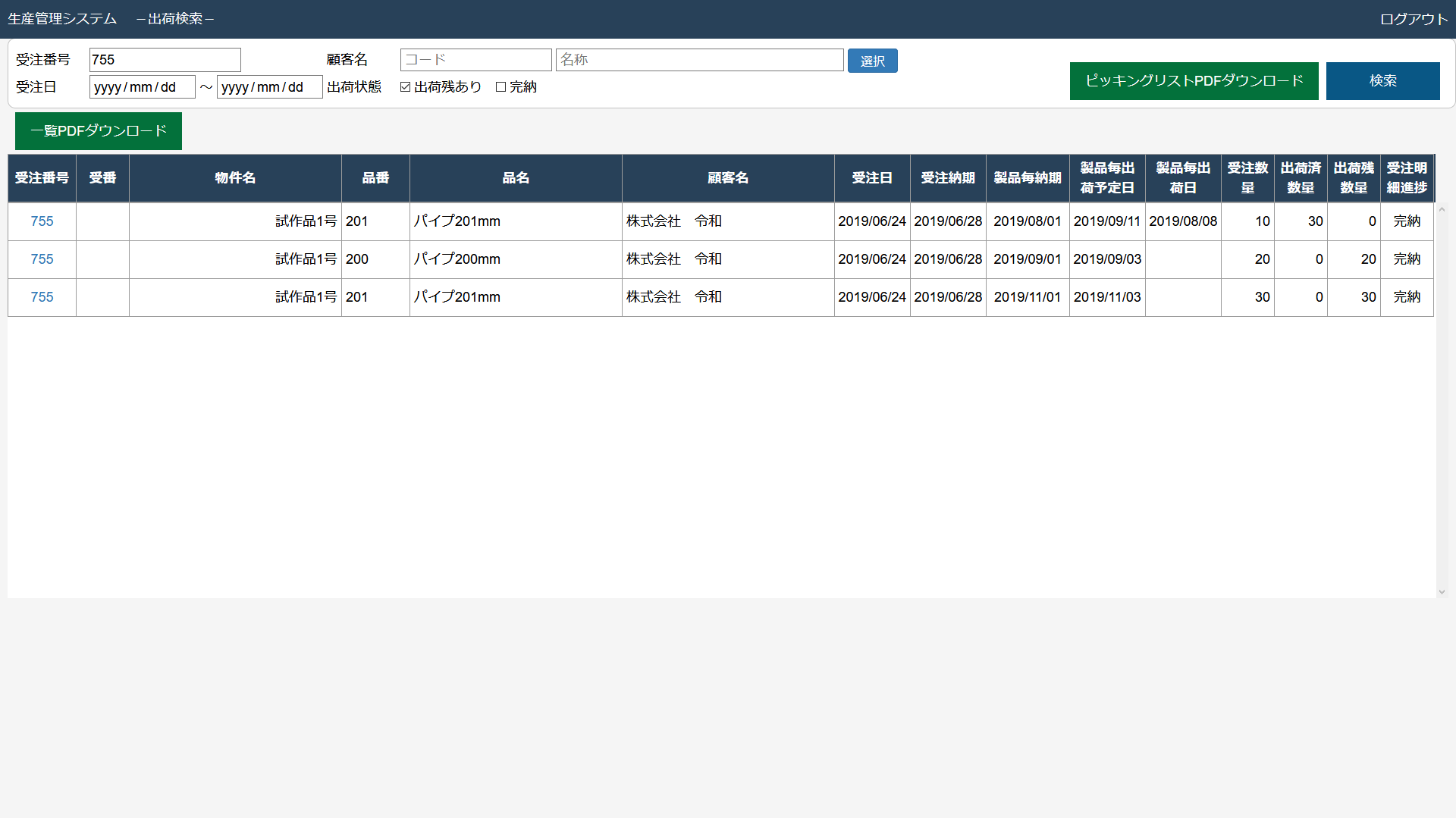Open the 受注日 start date field

tap(142, 87)
